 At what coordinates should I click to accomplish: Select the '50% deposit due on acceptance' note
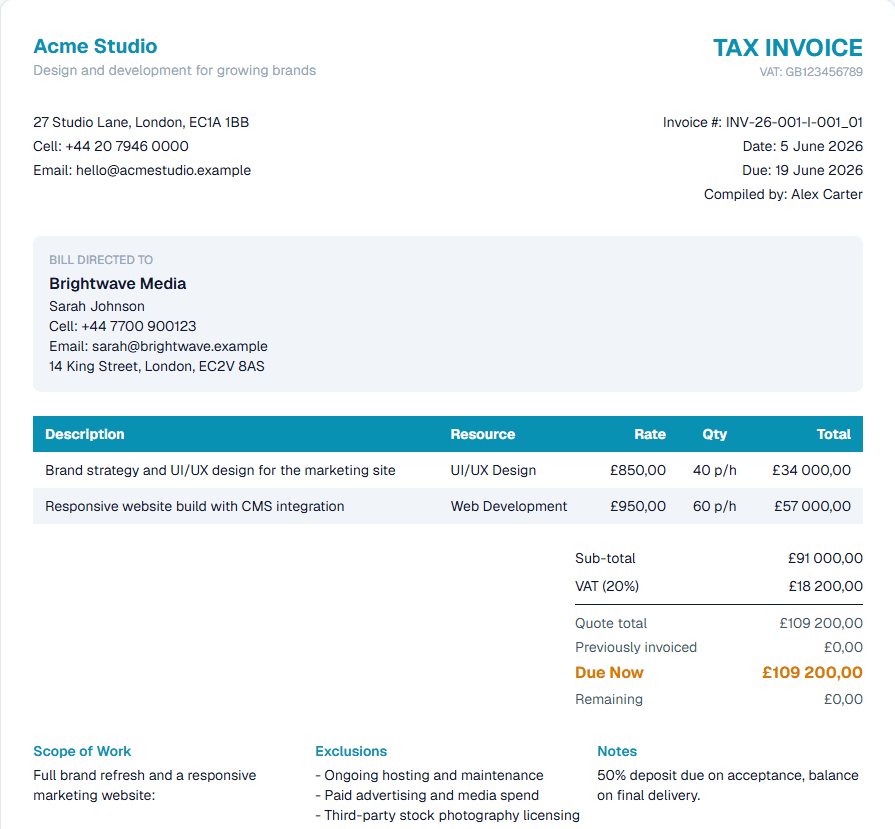[728, 785]
